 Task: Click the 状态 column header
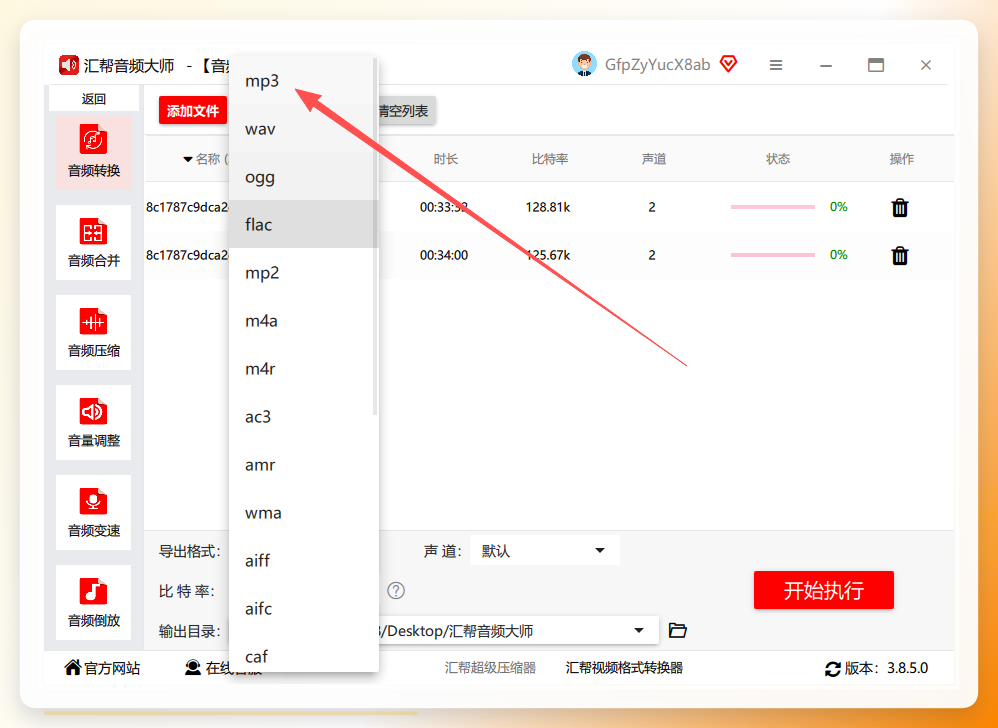(x=778, y=159)
